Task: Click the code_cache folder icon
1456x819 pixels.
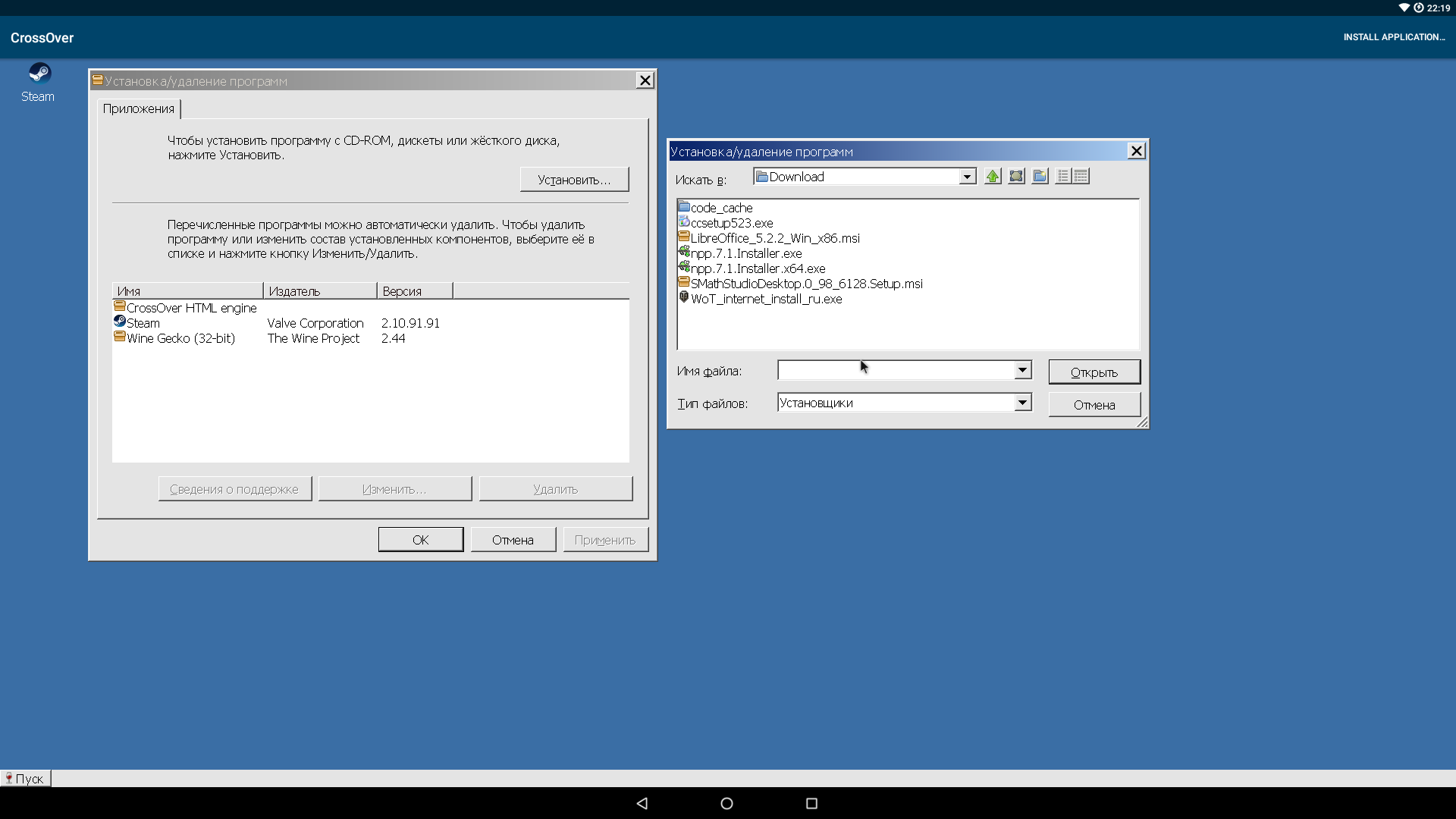Action: click(x=684, y=207)
